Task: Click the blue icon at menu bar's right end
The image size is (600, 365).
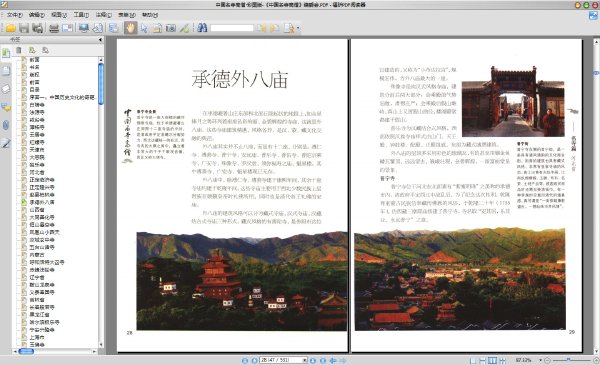Action: tap(593, 16)
